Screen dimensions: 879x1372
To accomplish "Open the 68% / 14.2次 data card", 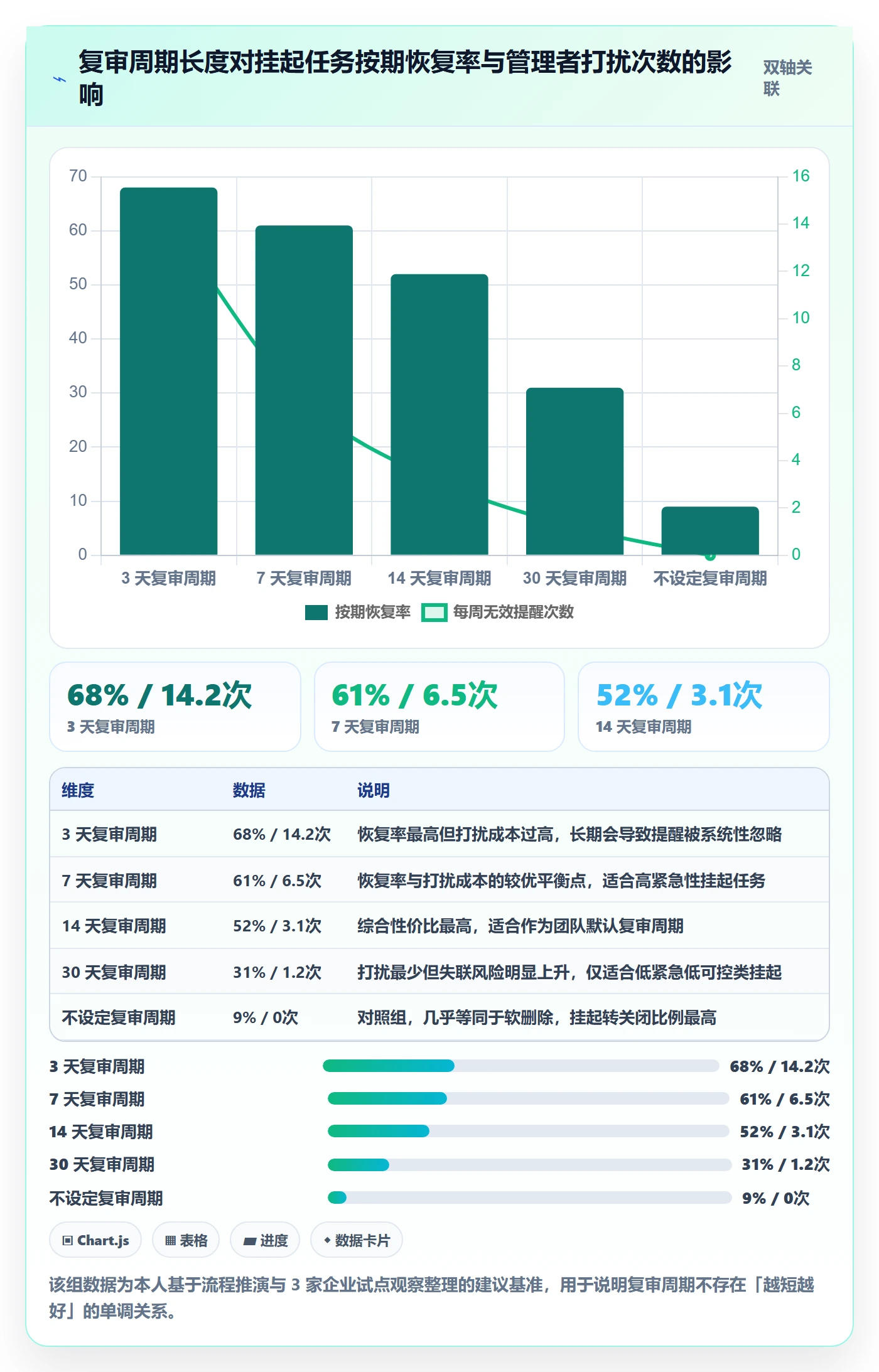I will coord(175,707).
